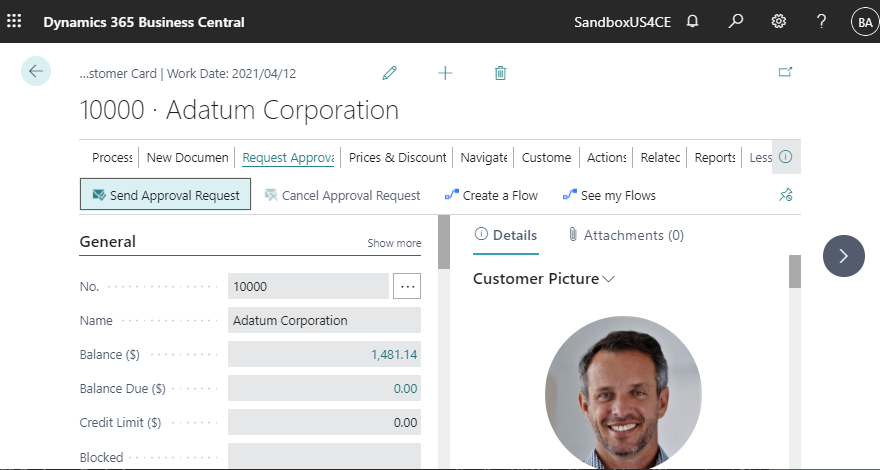Open the No. field assist-edit ellipsis
This screenshot has width=880, height=470.
tap(407, 286)
